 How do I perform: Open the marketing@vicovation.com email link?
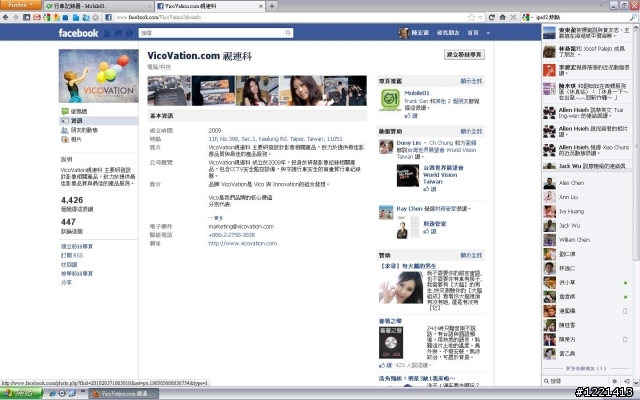point(241,227)
